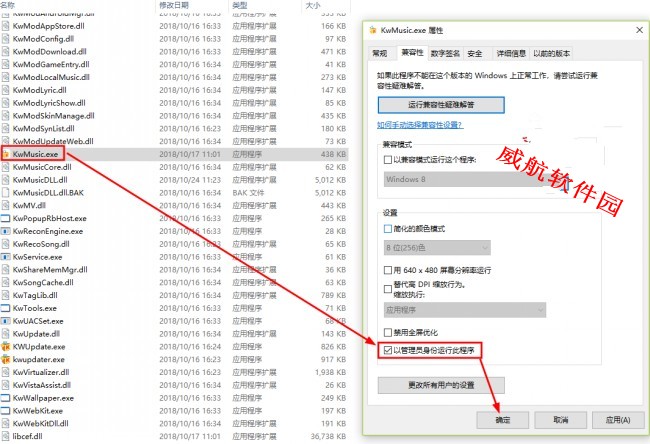Click the KwMusic.exe file icon

tap(5, 154)
